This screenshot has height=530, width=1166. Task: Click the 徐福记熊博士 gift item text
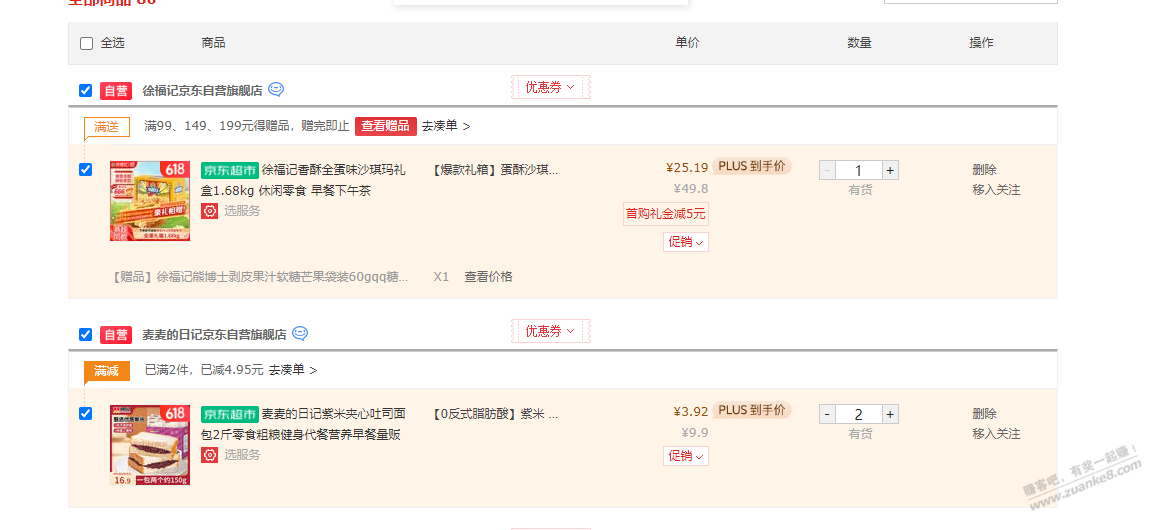(260, 277)
